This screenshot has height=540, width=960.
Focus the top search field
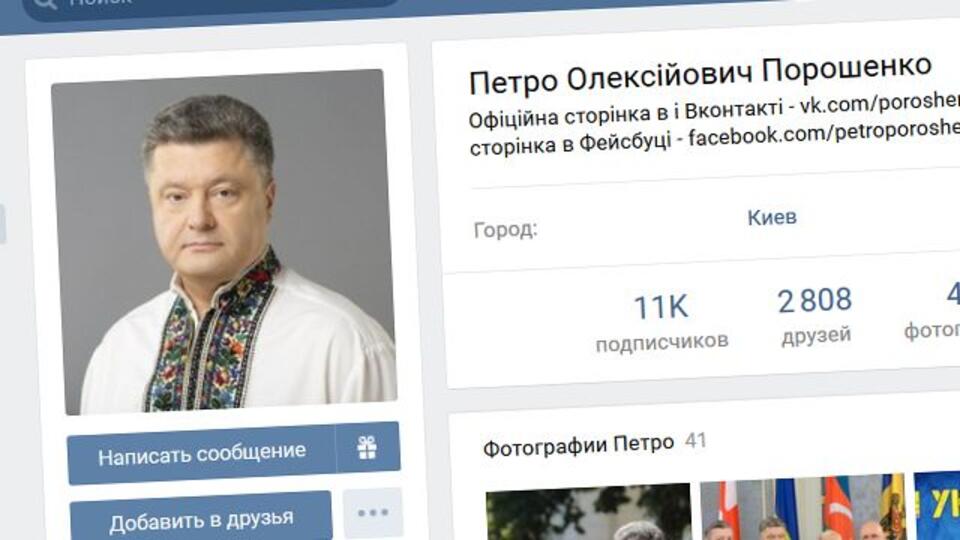tap(211, 5)
